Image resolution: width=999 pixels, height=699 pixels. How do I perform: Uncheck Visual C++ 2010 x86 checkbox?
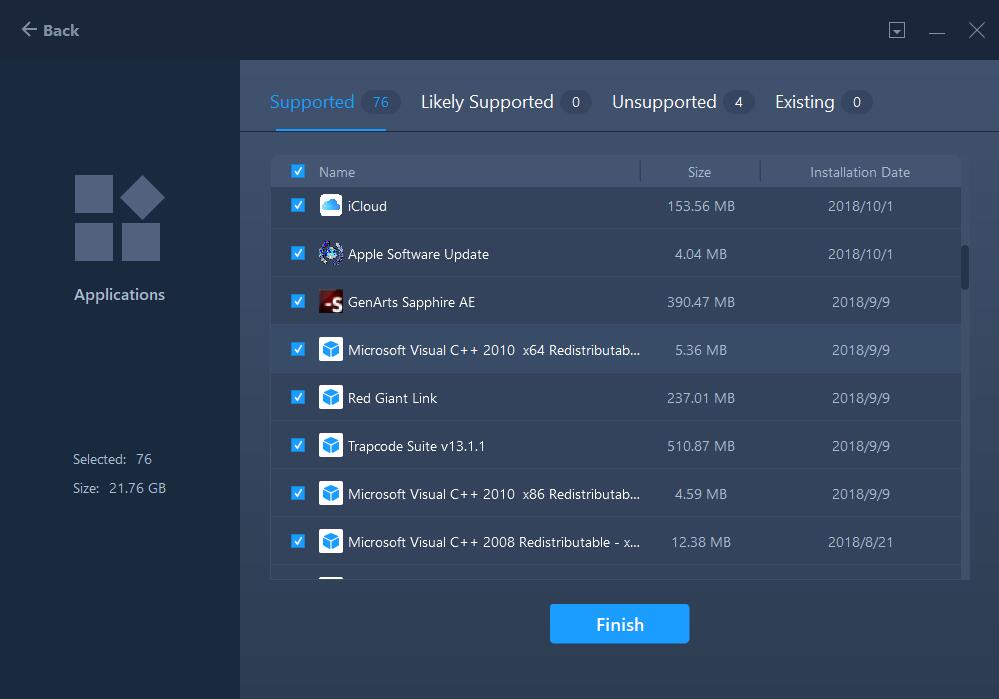(x=298, y=493)
